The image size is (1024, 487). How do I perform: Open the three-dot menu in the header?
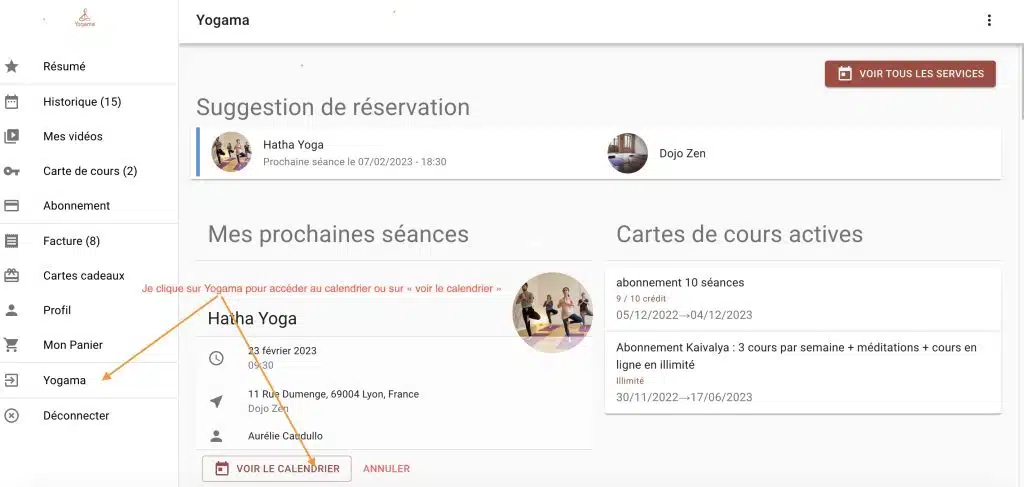coord(989,20)
